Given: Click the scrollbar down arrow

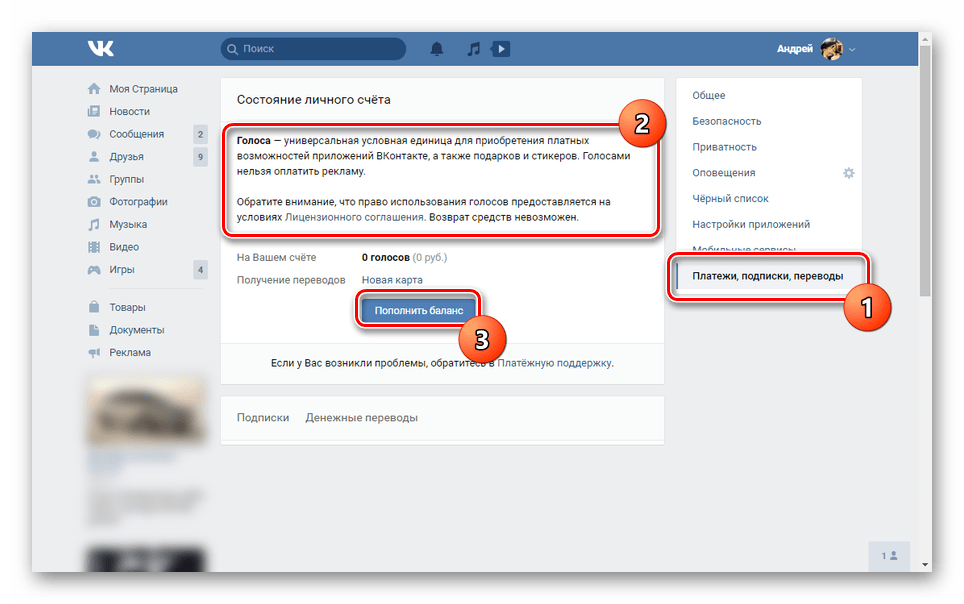Looking at the screenshot, I should tap(925, 565).
